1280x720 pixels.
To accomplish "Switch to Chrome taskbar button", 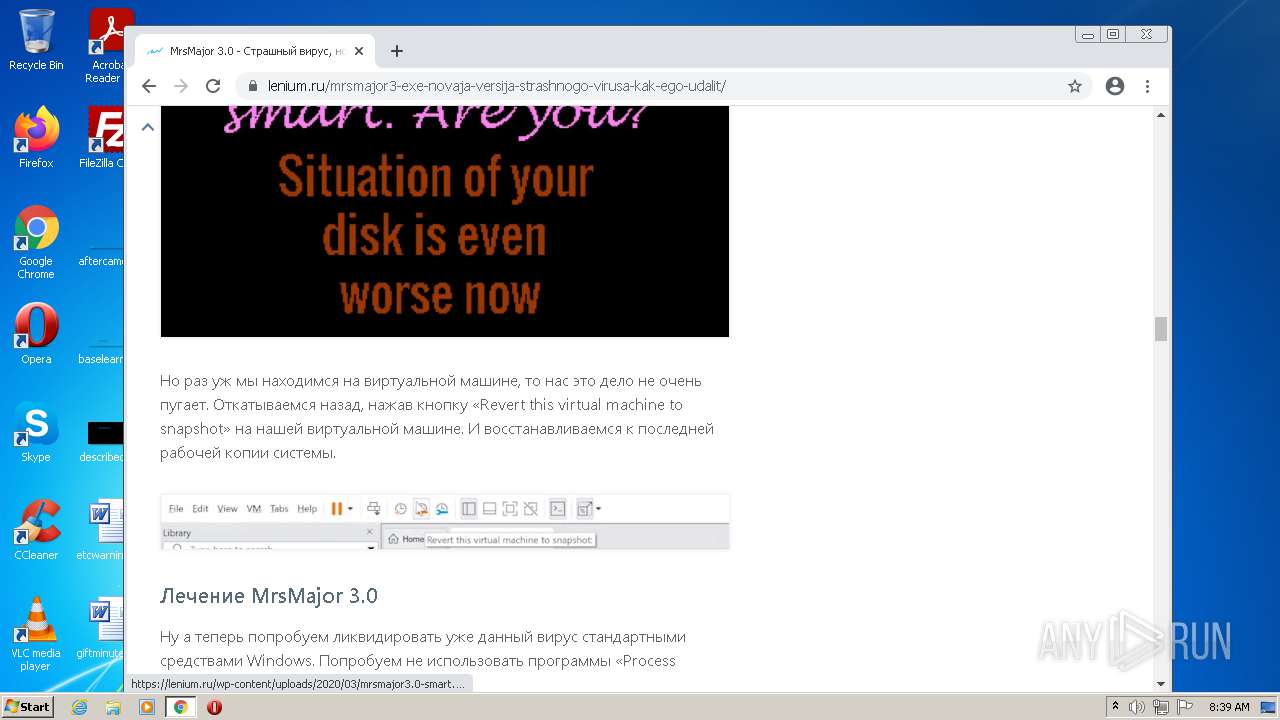I will tap(181, 707).
